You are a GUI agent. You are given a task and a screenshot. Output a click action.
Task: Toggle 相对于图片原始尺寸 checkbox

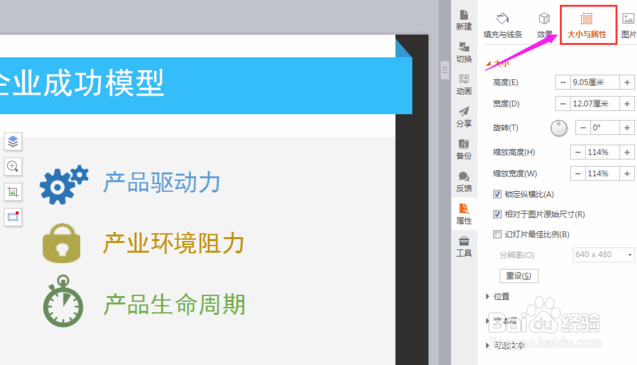[497, 214]
